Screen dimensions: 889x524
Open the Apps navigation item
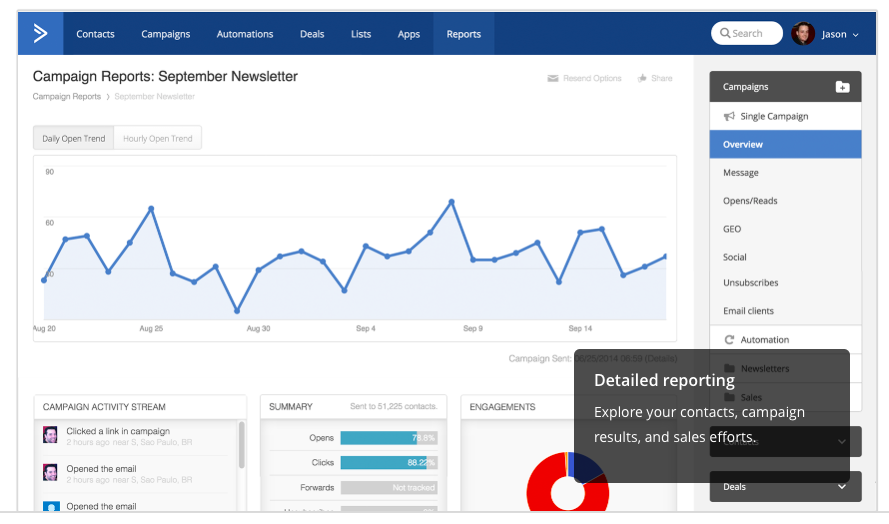(x=409, y=34)
